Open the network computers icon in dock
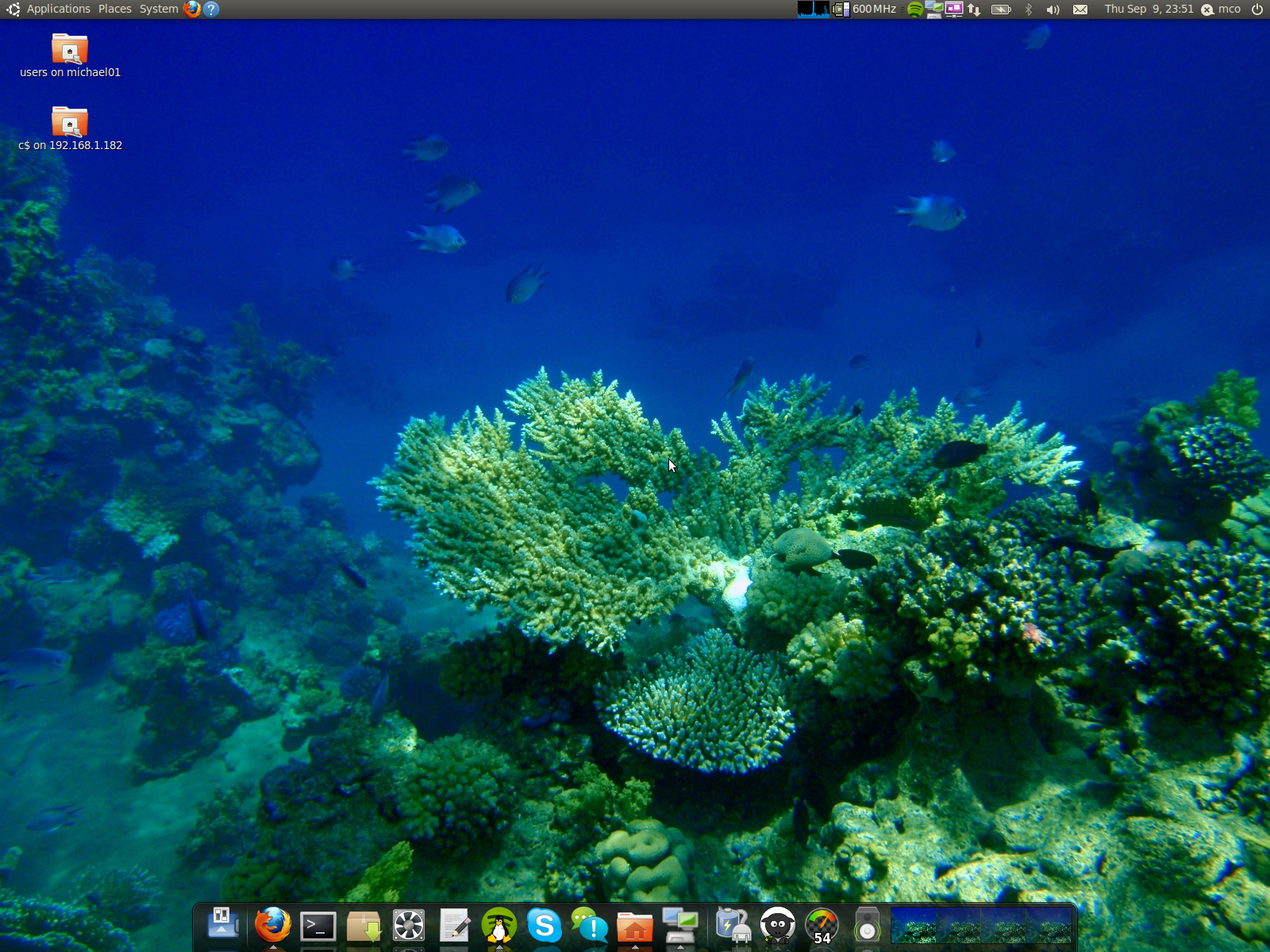1270x952 pixels. click(680, 925)
